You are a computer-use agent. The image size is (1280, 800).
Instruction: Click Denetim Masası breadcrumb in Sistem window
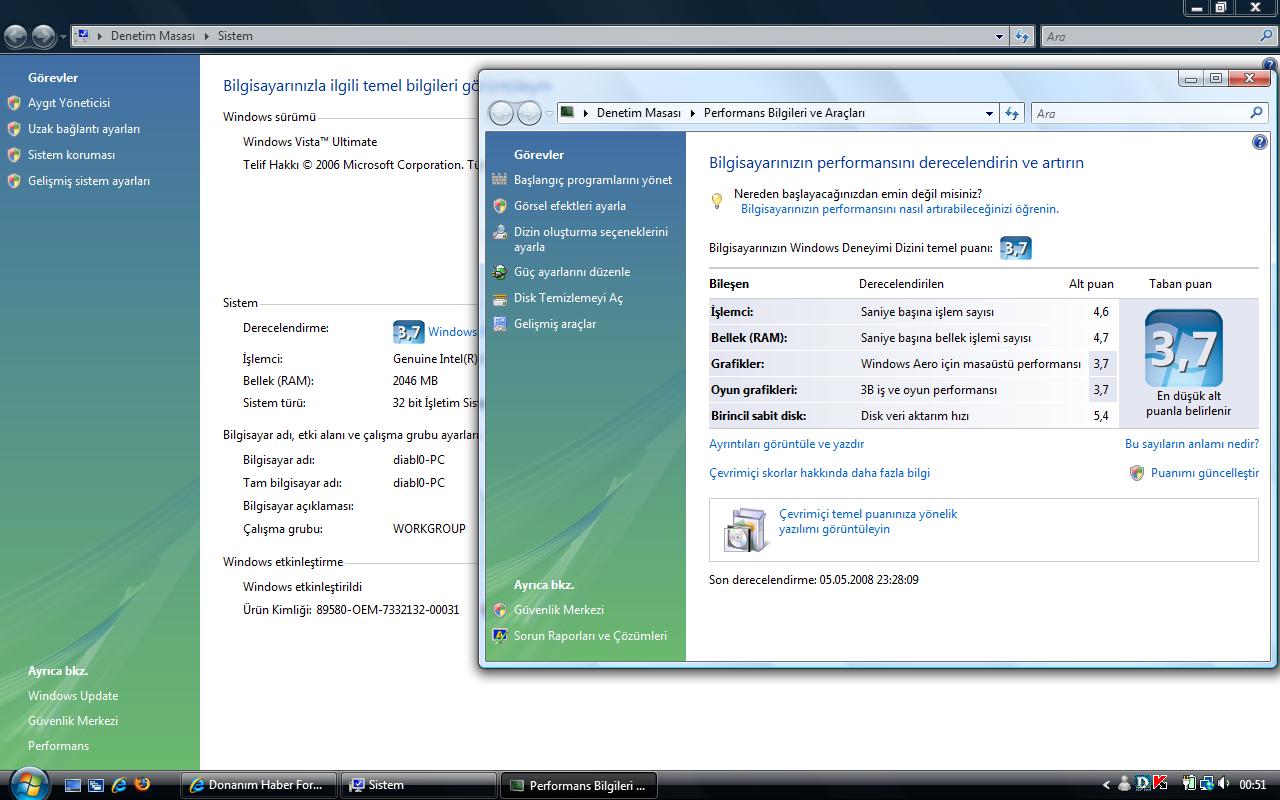[x=152, y=36]
